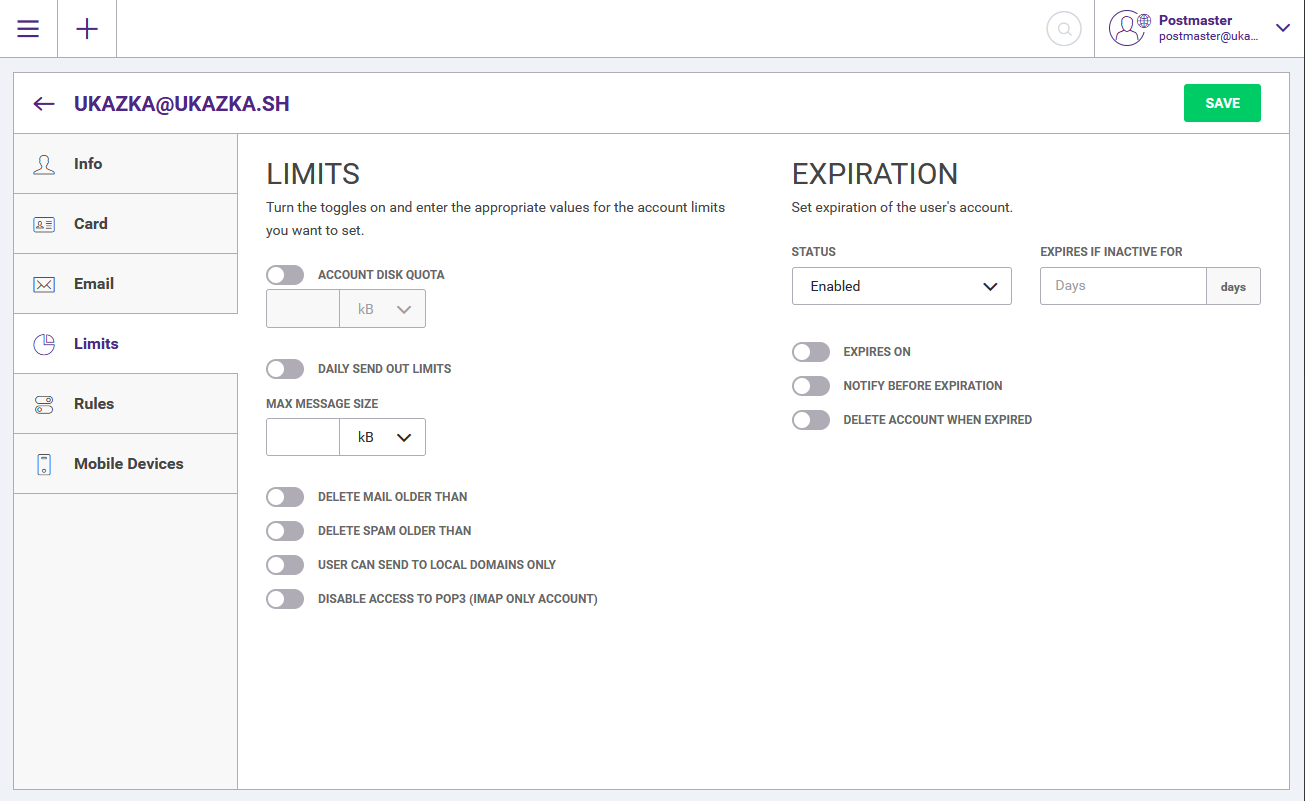Click the Email envelope sidebar icon

click(44, 284)
